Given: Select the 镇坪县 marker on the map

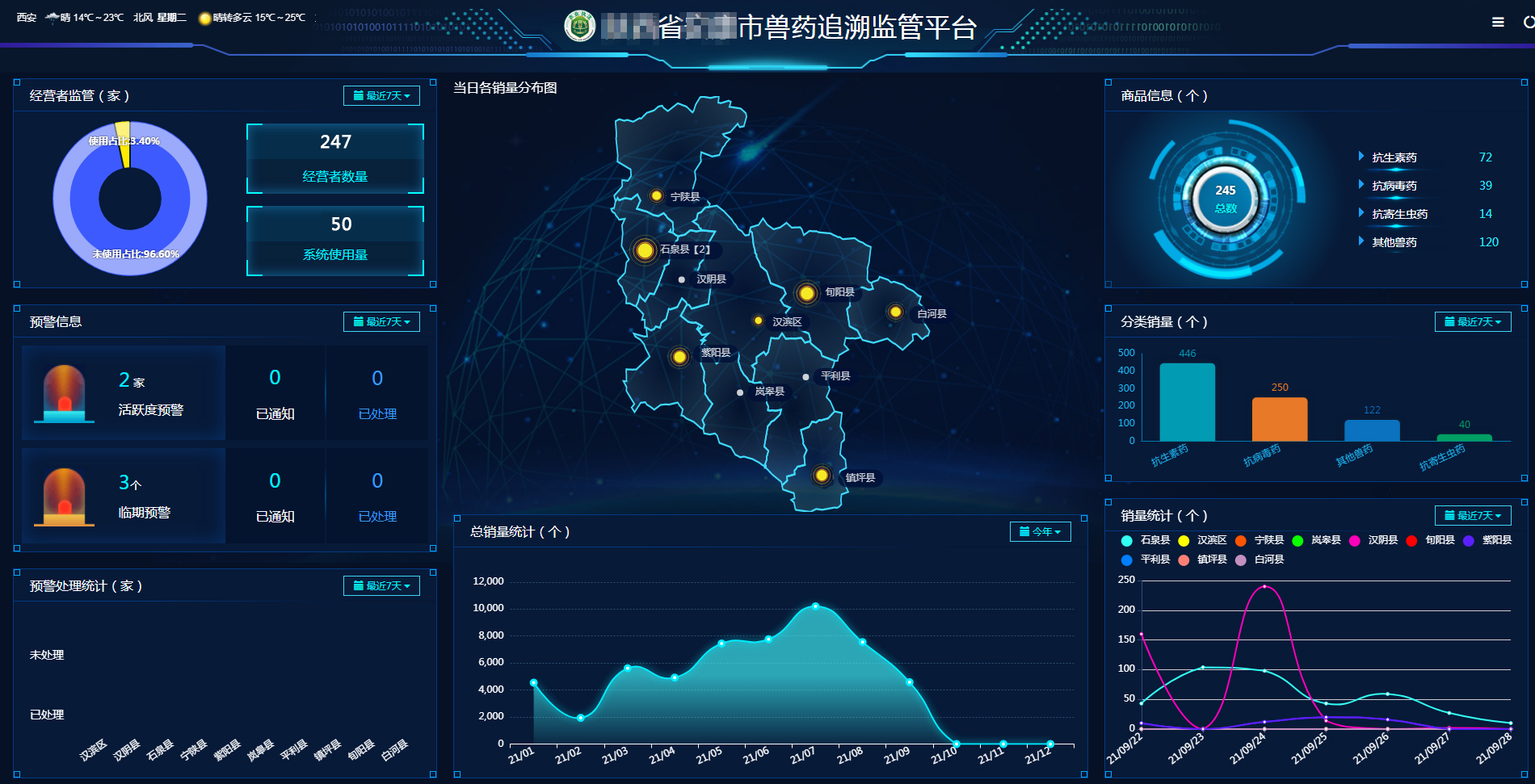Looking at the screenshot, I should [822, 476].
